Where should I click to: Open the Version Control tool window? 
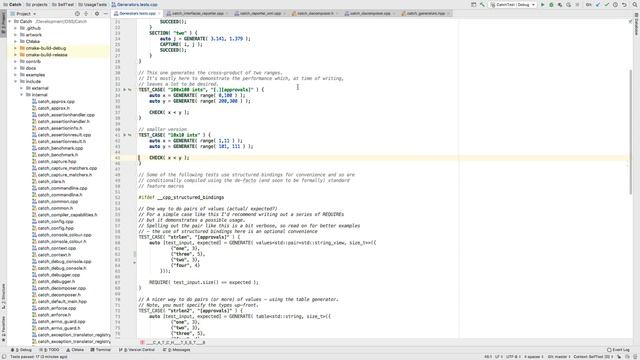pos(137,350)
